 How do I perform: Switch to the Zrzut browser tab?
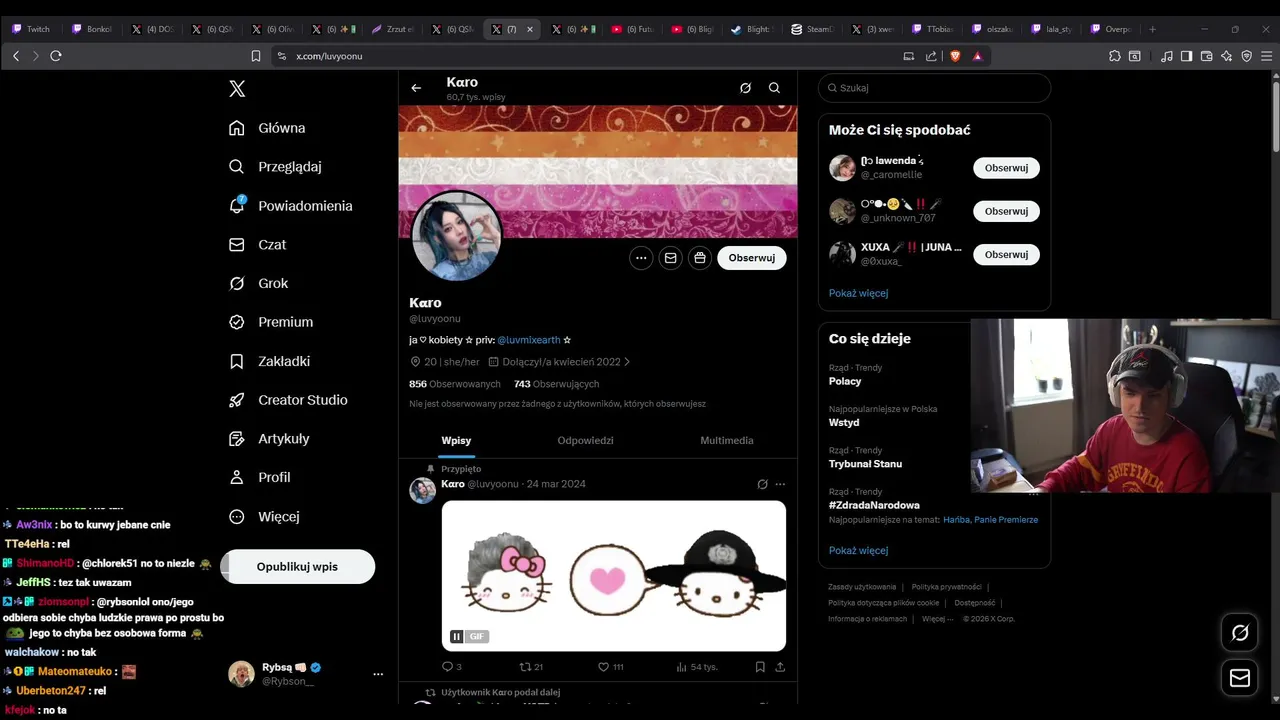393,29
